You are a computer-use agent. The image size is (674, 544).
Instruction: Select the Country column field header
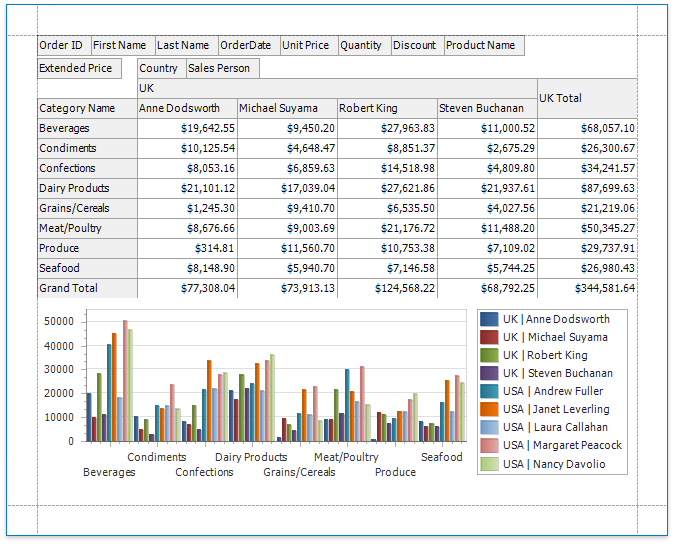point(160,68)
